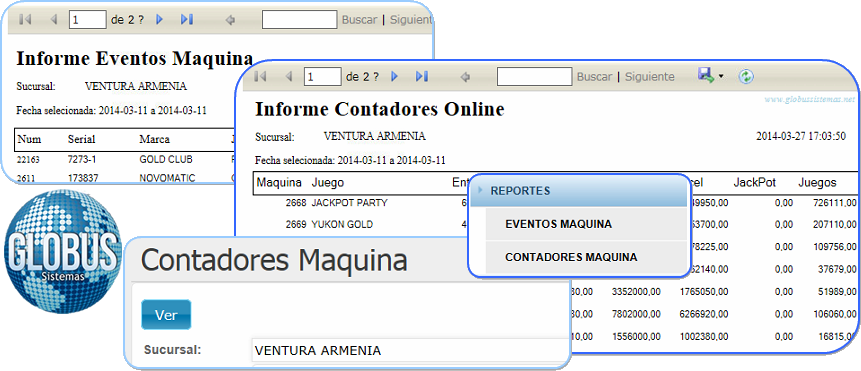Click Siguiente link in Eventos Maquina toolbar
861x371 pixels.
tap(411, 20)
